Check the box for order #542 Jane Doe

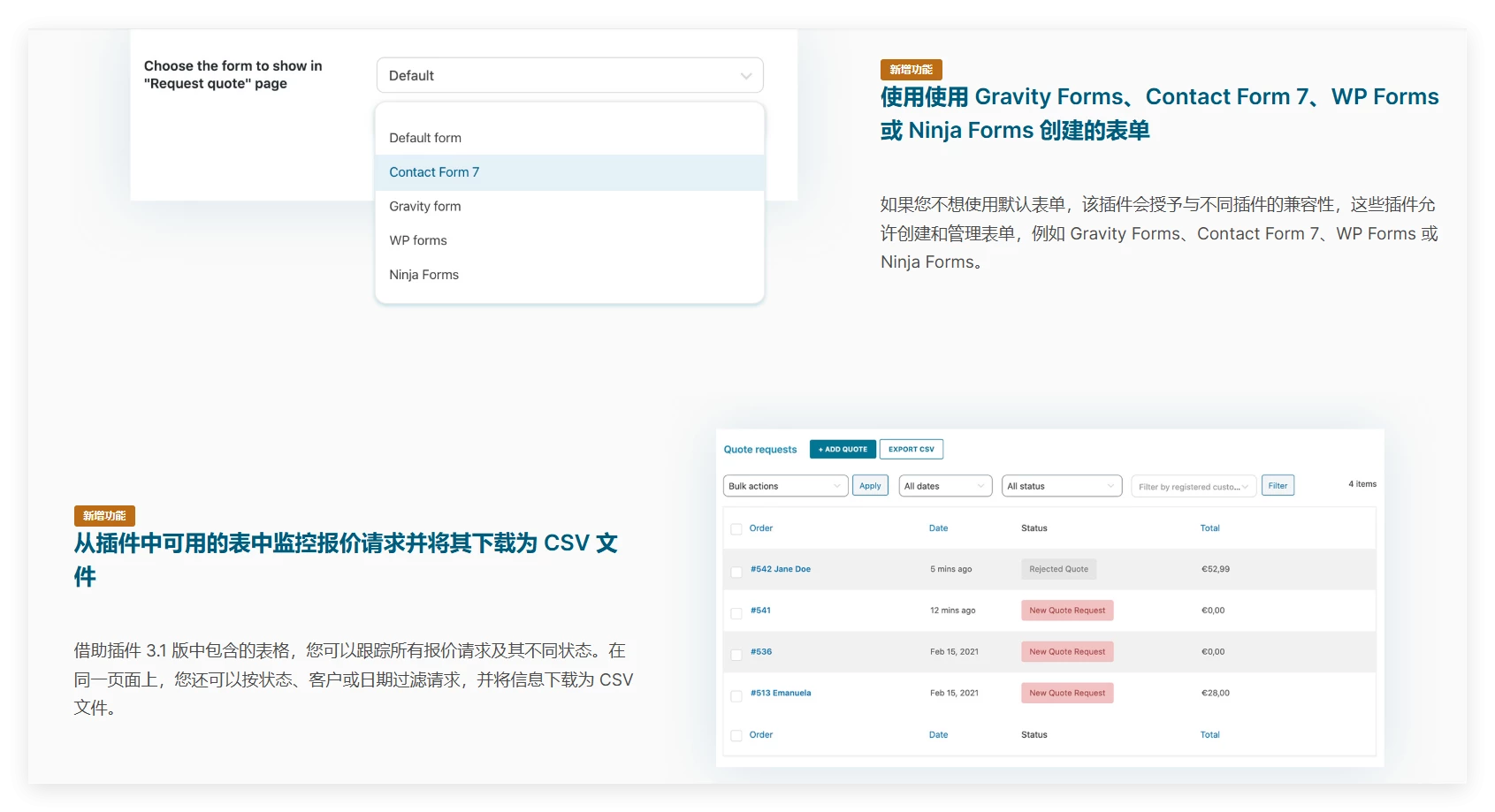click(736, 571)
